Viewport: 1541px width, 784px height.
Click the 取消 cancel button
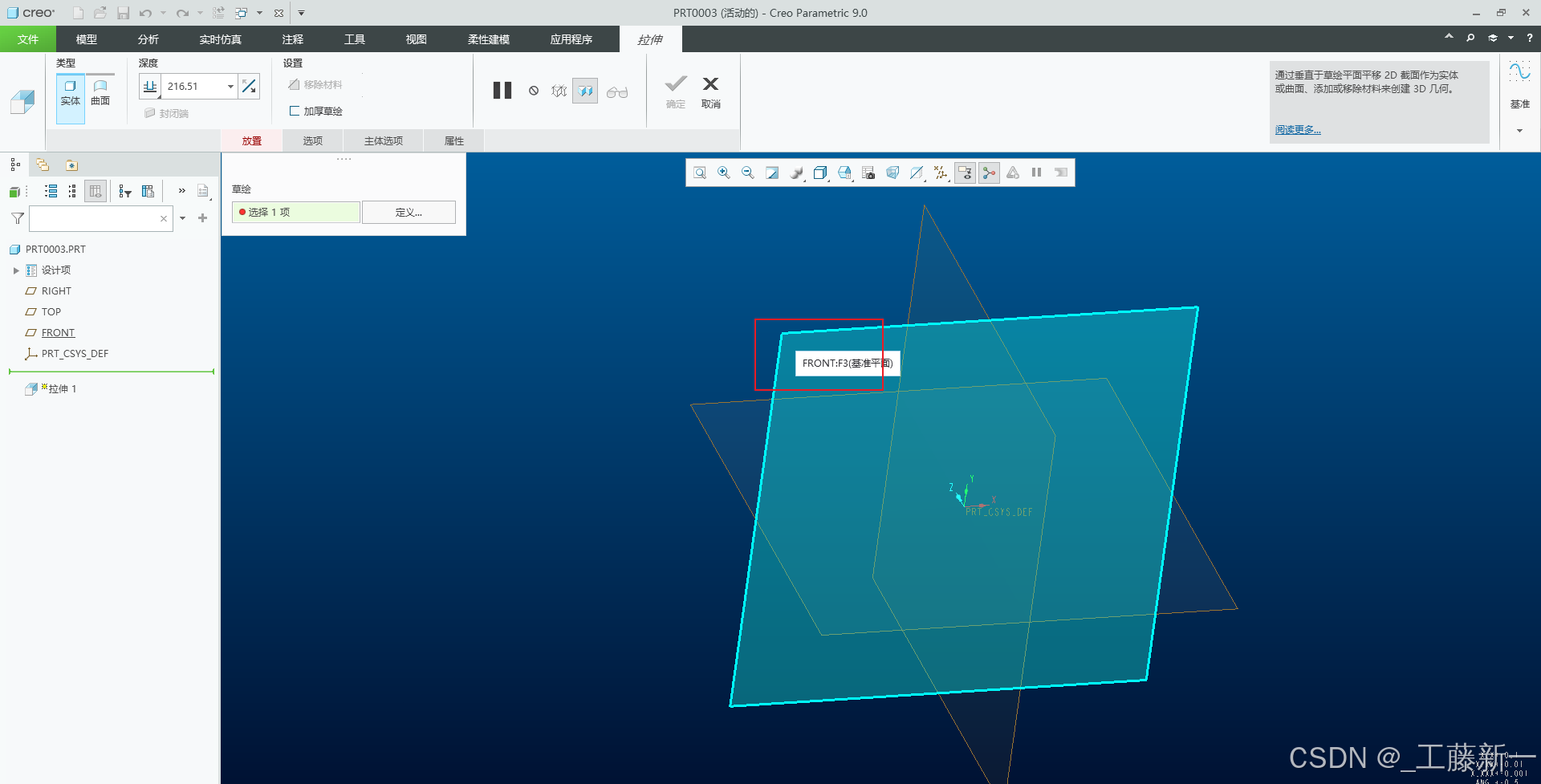coord(711,92)
